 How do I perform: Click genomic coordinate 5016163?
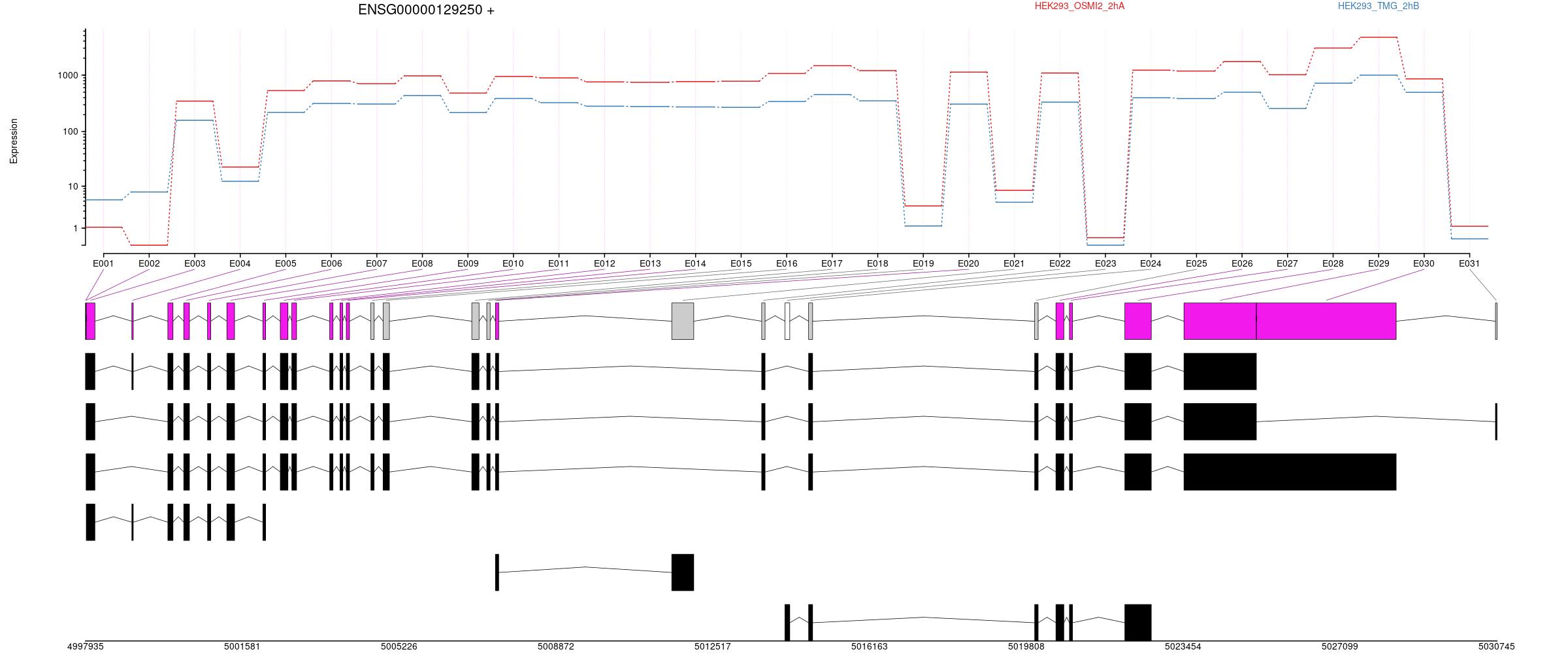coord(870,647)
